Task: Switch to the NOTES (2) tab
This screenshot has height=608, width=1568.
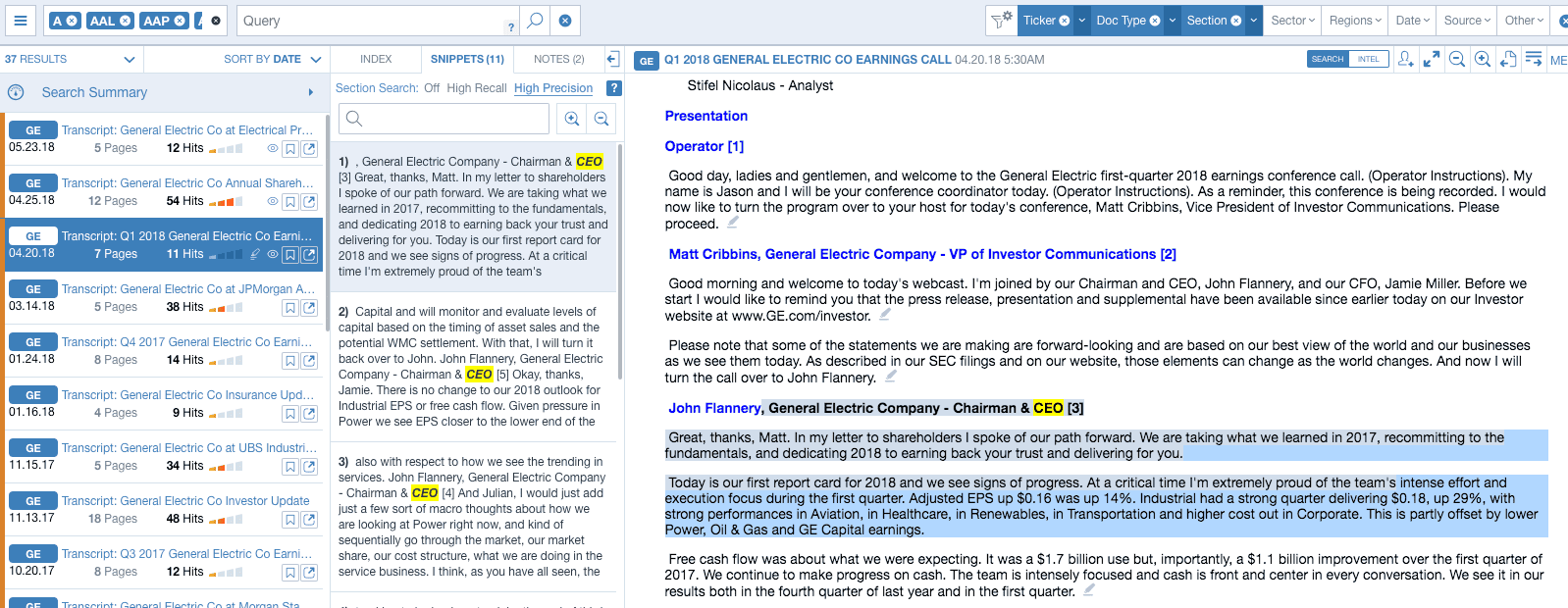Action: [x=558, y=60]
